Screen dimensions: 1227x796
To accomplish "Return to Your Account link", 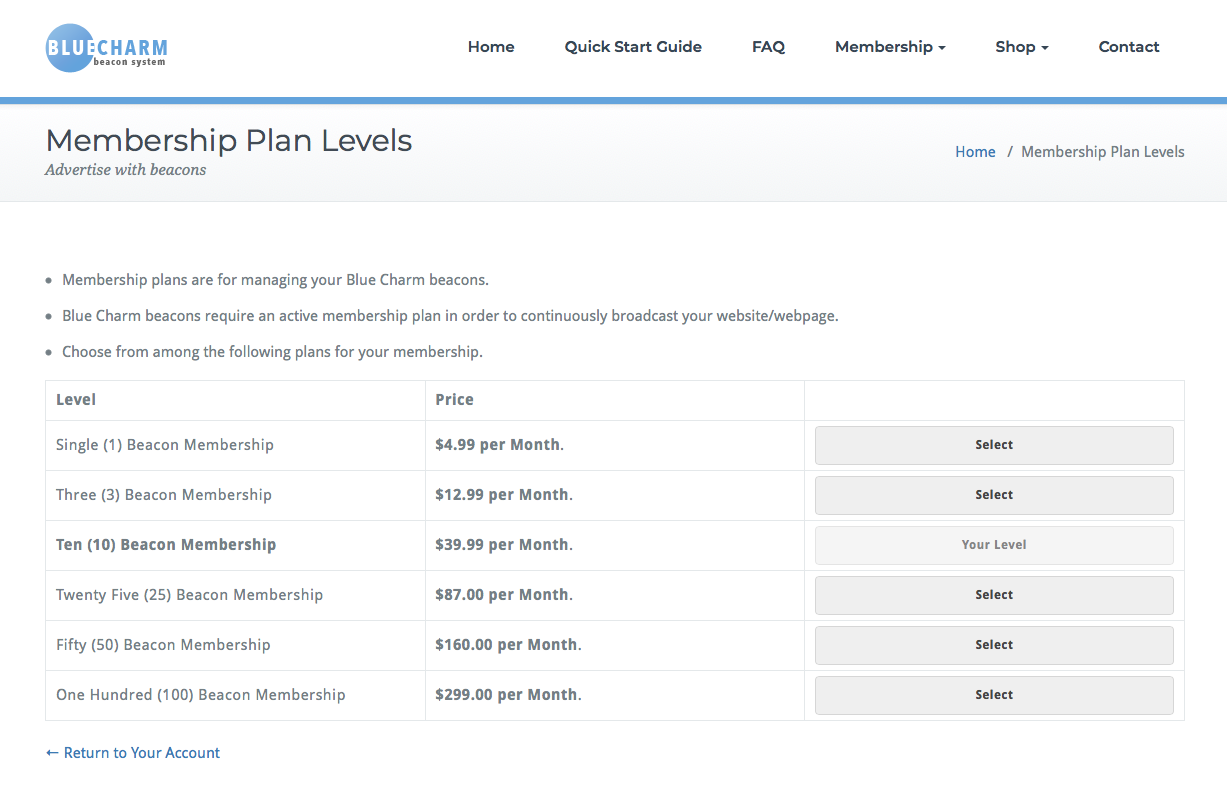I will click(133, 753).
